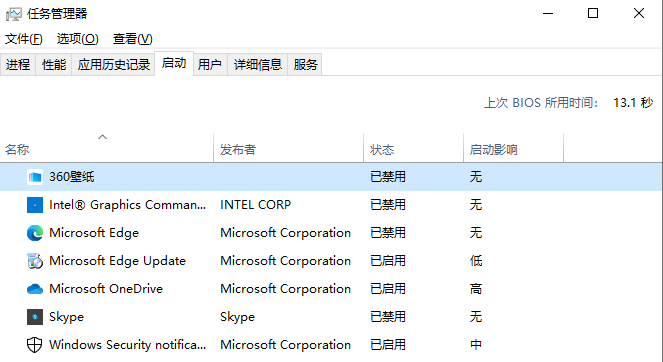Select the Microsoft OneDrive row's 已启用 status

tap(388, 289)
